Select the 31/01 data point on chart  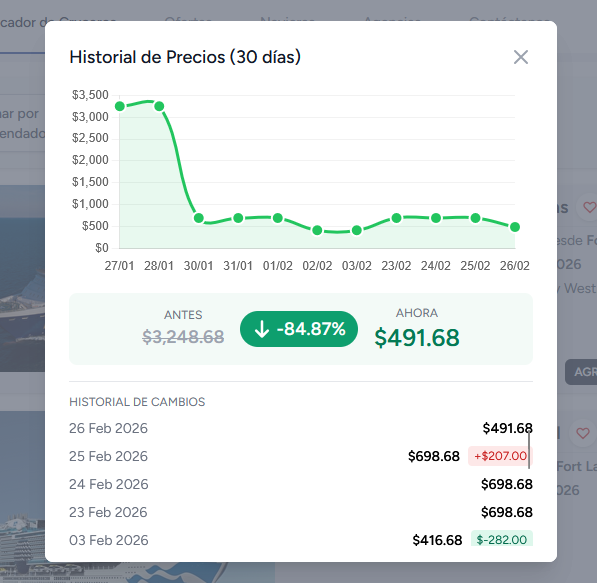tap(238, 218)
